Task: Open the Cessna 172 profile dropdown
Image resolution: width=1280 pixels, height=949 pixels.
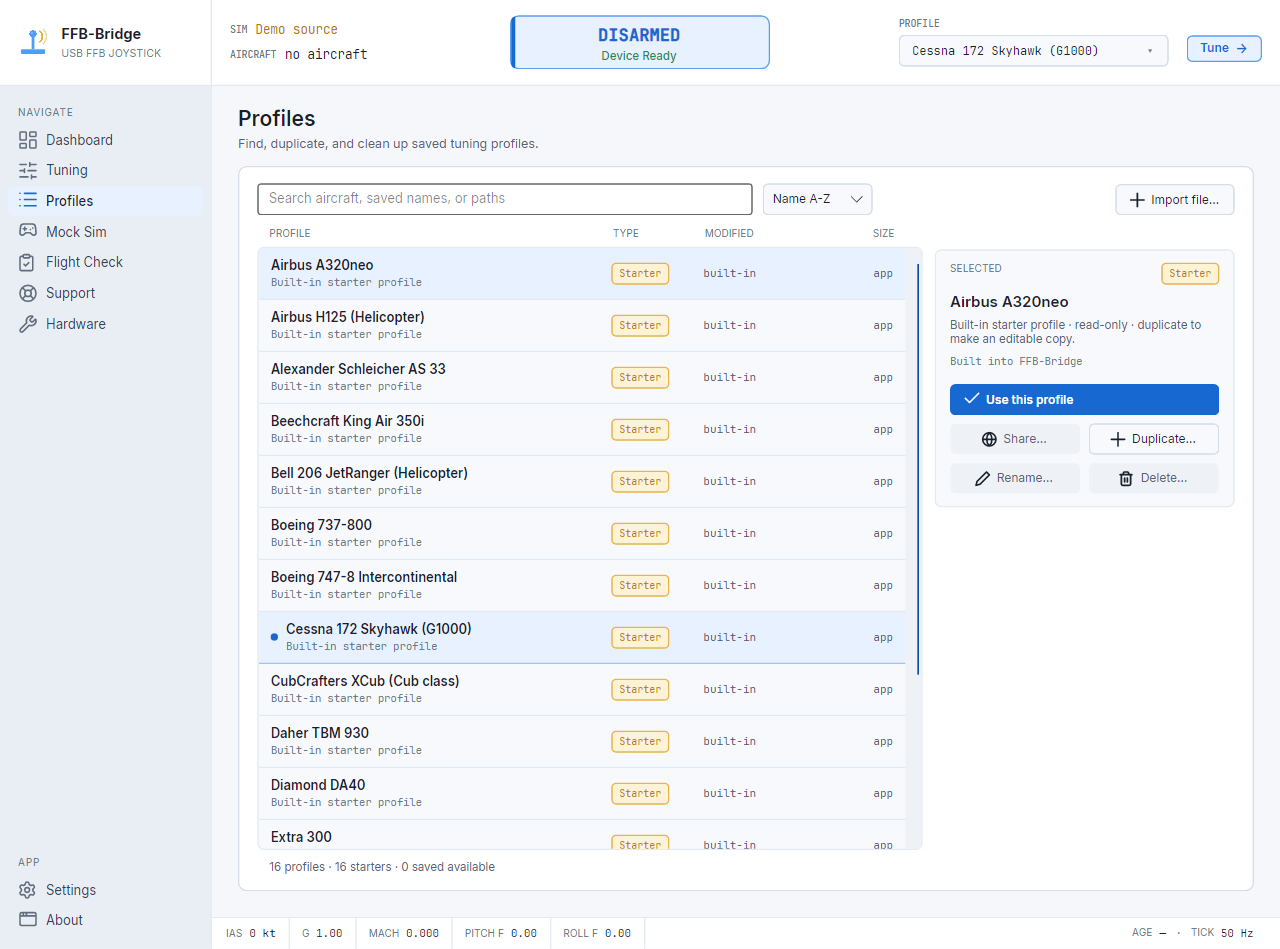Action: [x=1034, y=50]
